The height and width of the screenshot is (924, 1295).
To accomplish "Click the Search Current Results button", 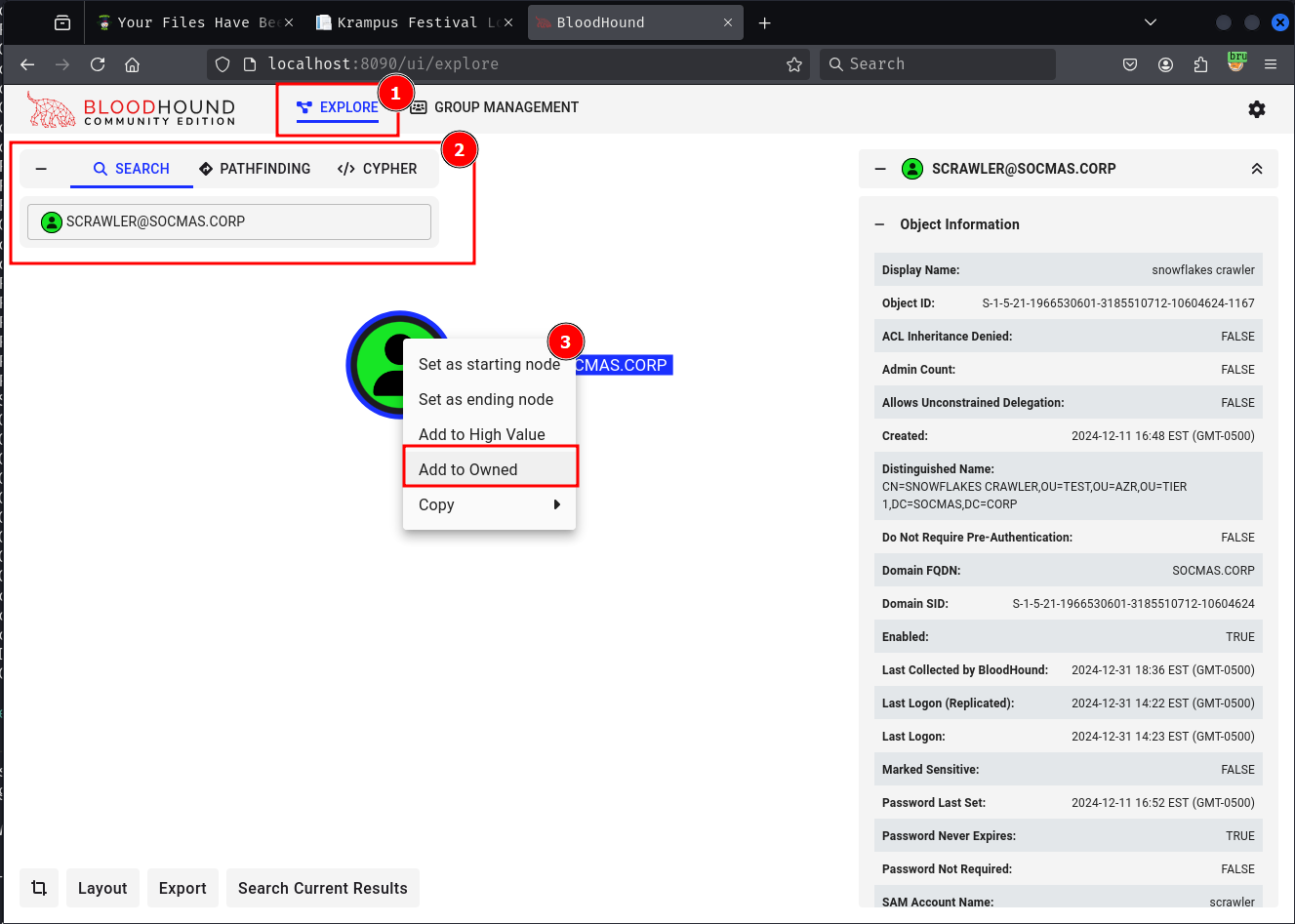I will (x=322, y=888).
